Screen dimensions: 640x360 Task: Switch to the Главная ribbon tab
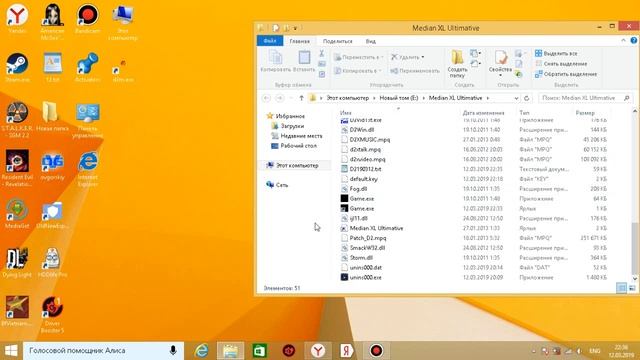pos(300,41)
